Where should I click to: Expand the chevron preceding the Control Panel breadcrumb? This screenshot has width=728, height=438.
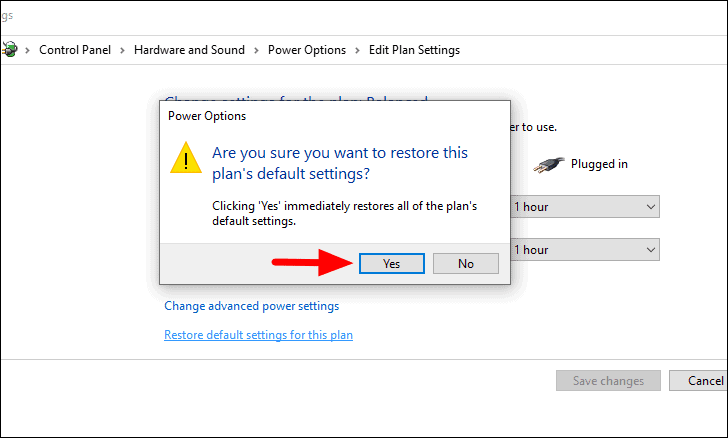tap(27, 50)
